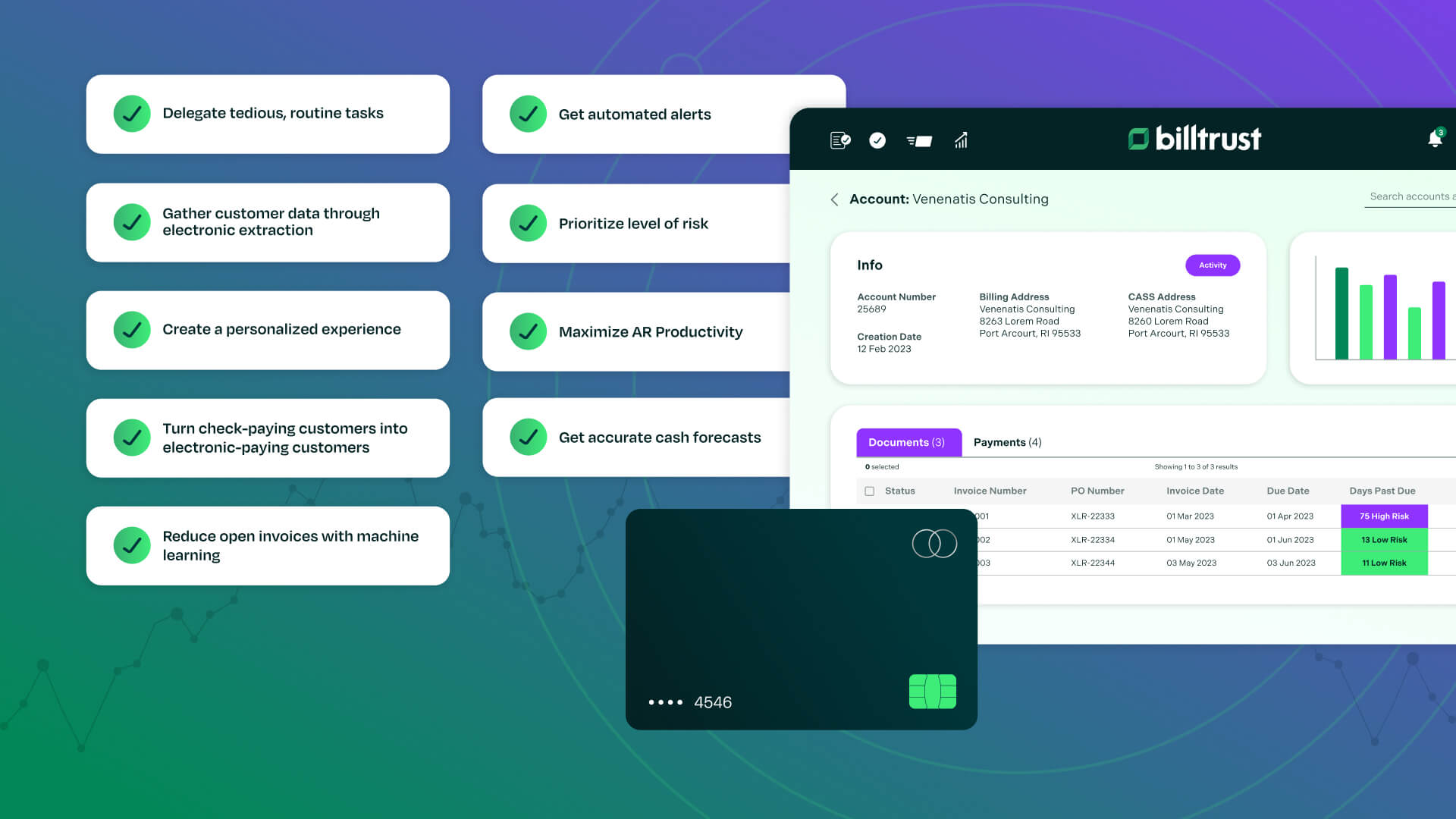1456x819 pixels.
Task: Click the 13 Low Risk invoice badge
Action: 1384,540
